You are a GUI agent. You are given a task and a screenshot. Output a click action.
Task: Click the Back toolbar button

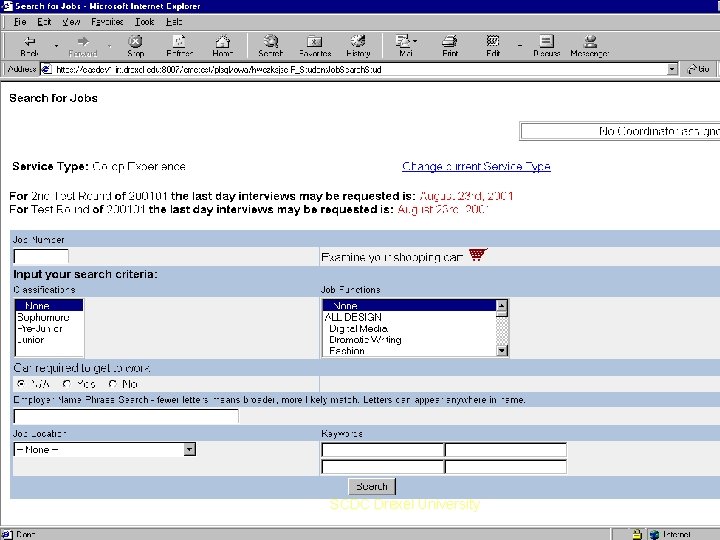coord(30,46)
